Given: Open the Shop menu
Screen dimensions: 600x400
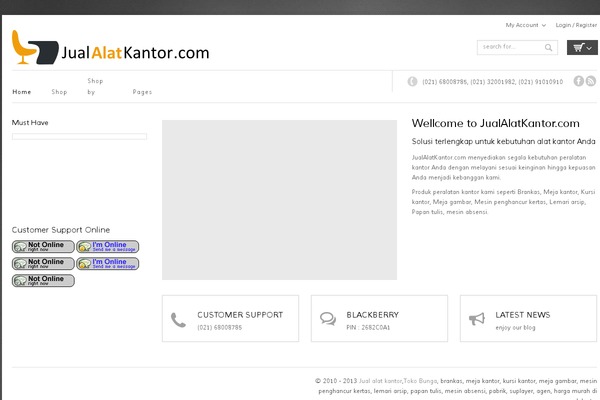Looking at the screenshot, I should coord(59,92).
